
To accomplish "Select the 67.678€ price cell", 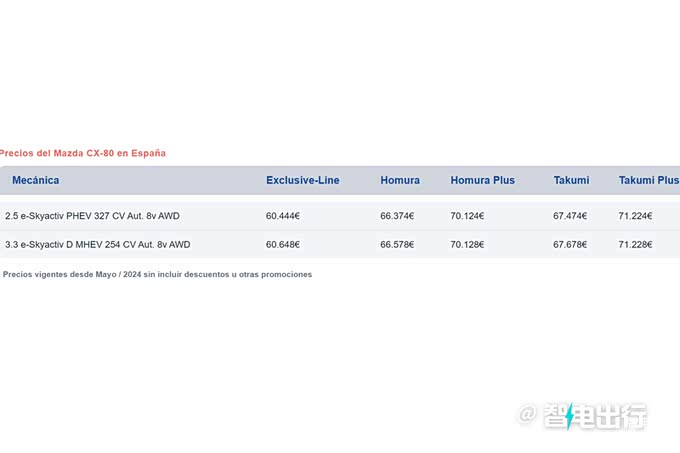I will (570, 244).
